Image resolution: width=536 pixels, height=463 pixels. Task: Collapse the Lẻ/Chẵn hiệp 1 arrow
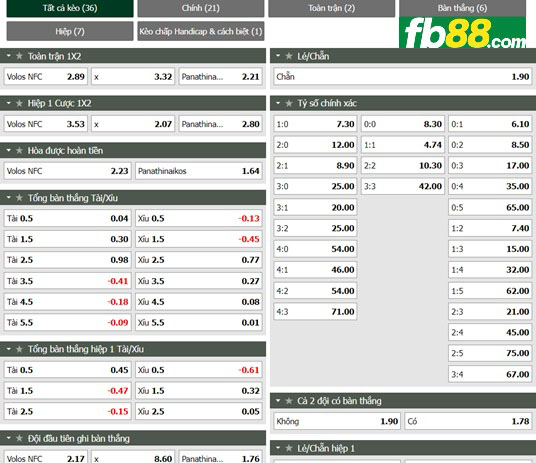coord(278,448)
